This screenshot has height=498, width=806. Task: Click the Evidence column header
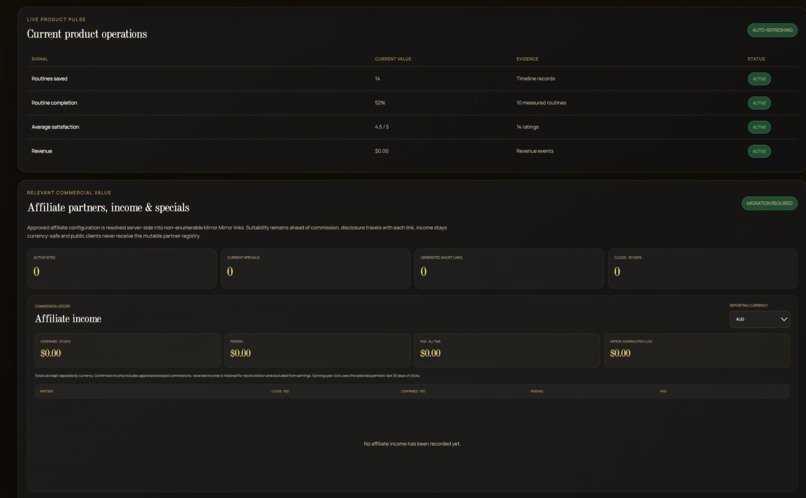[x=527, y=59]
